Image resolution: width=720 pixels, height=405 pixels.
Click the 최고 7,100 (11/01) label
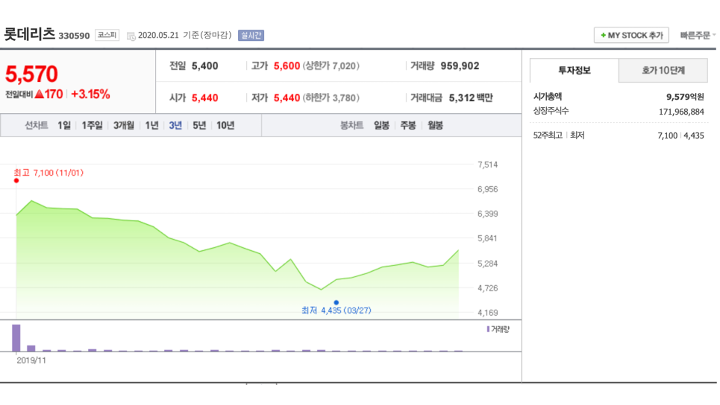49,173
